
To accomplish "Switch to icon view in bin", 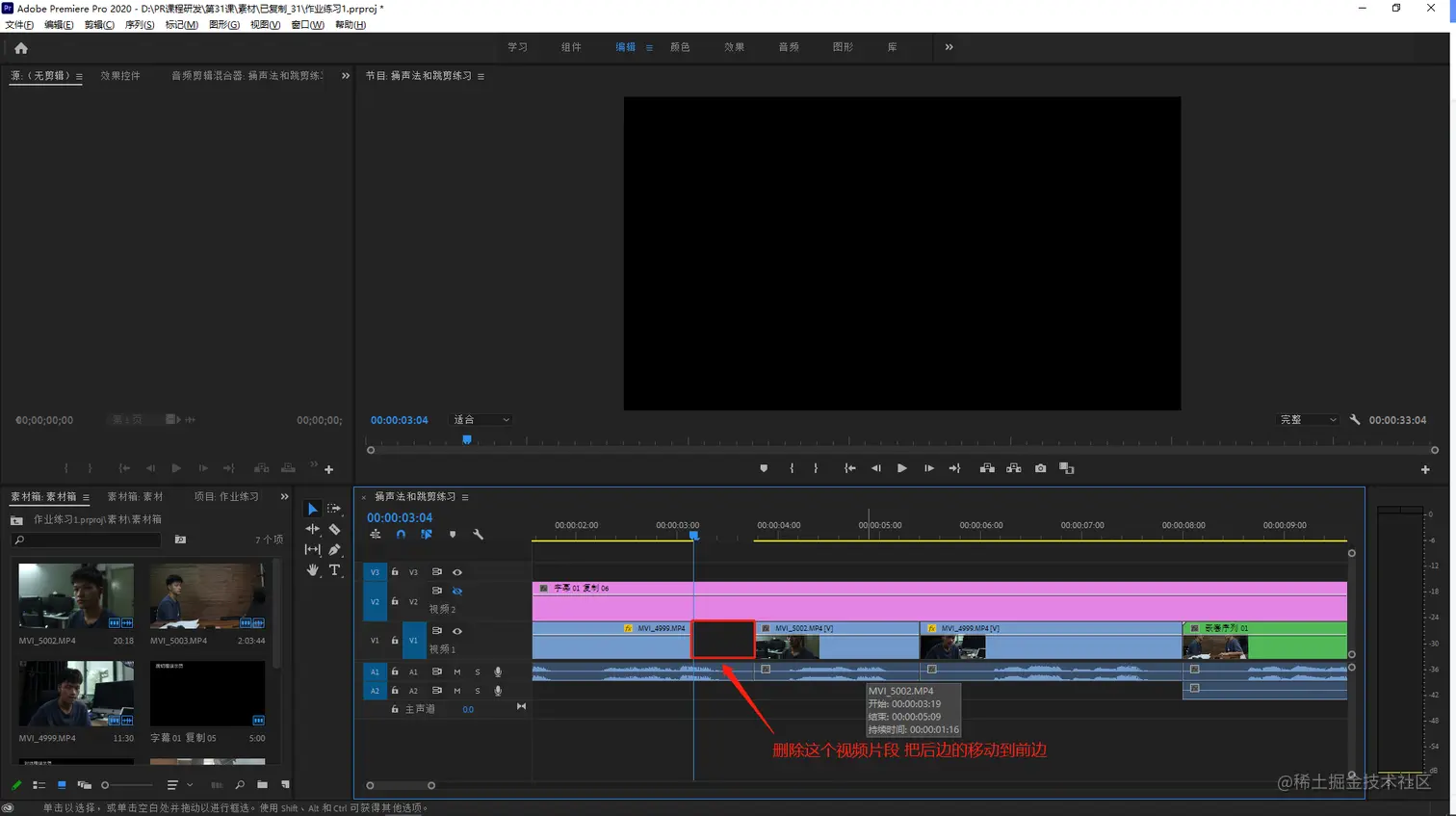I will click(x=62, y=785).
